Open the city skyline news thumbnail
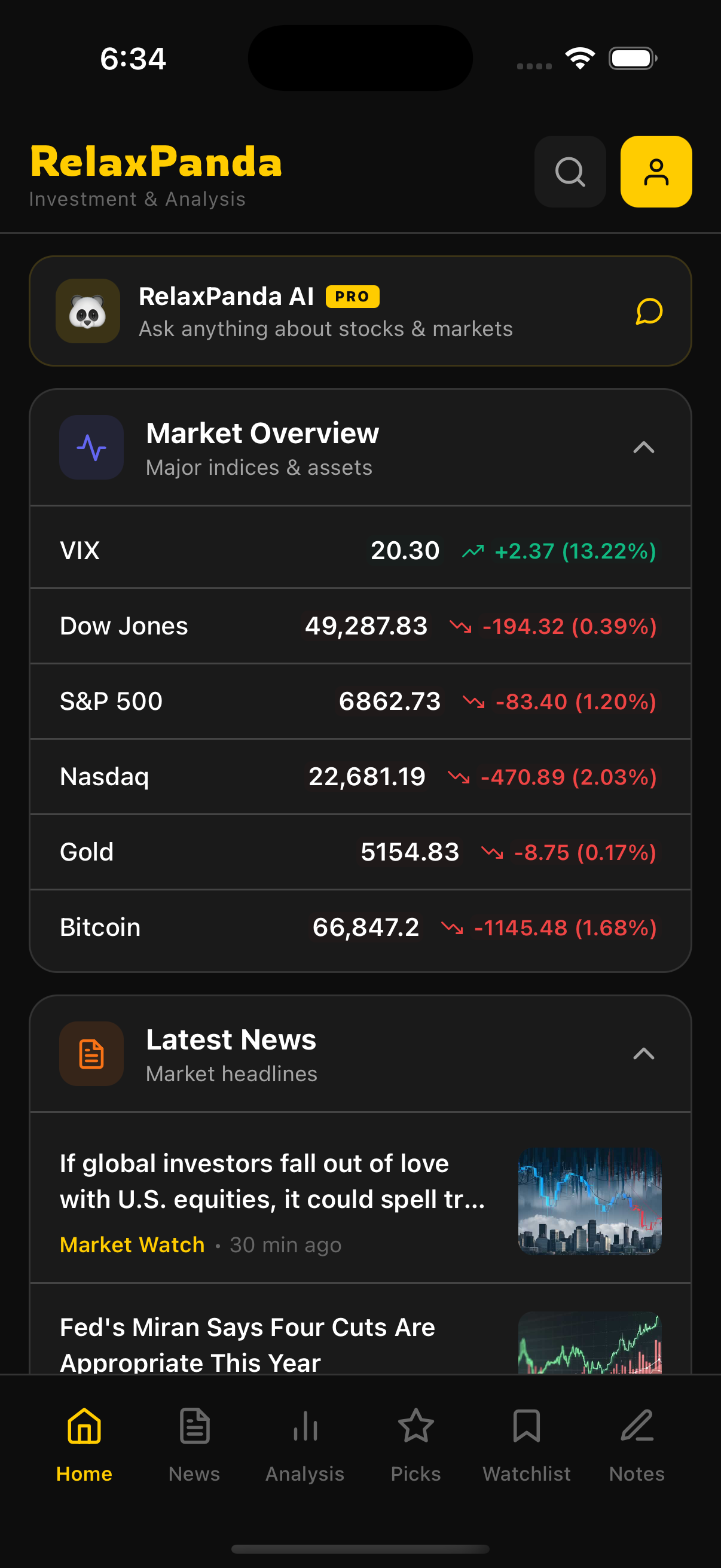This screenshot has width=721, height=1568. (x=589, y=1200)
